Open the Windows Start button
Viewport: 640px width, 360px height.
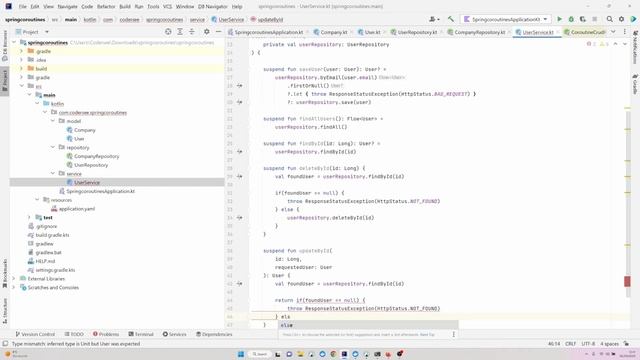[241, 354]
